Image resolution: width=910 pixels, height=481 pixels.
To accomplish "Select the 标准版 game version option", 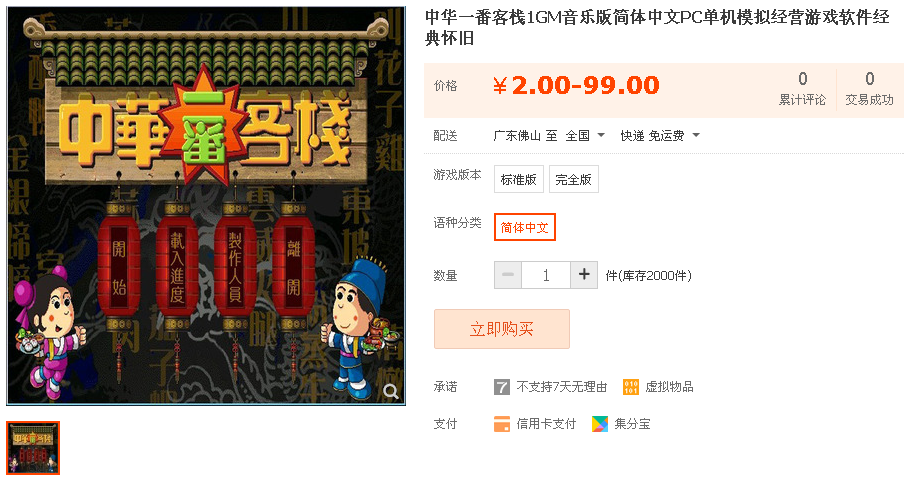I will tap(519, 179).
